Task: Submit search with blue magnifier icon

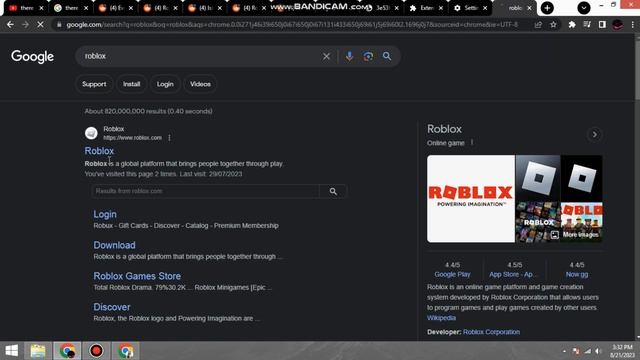Action: coord(387,56)
